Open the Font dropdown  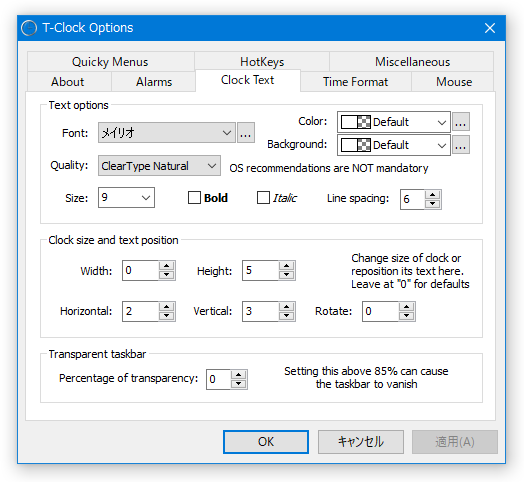pyautogui.click(x=167, y=133)
